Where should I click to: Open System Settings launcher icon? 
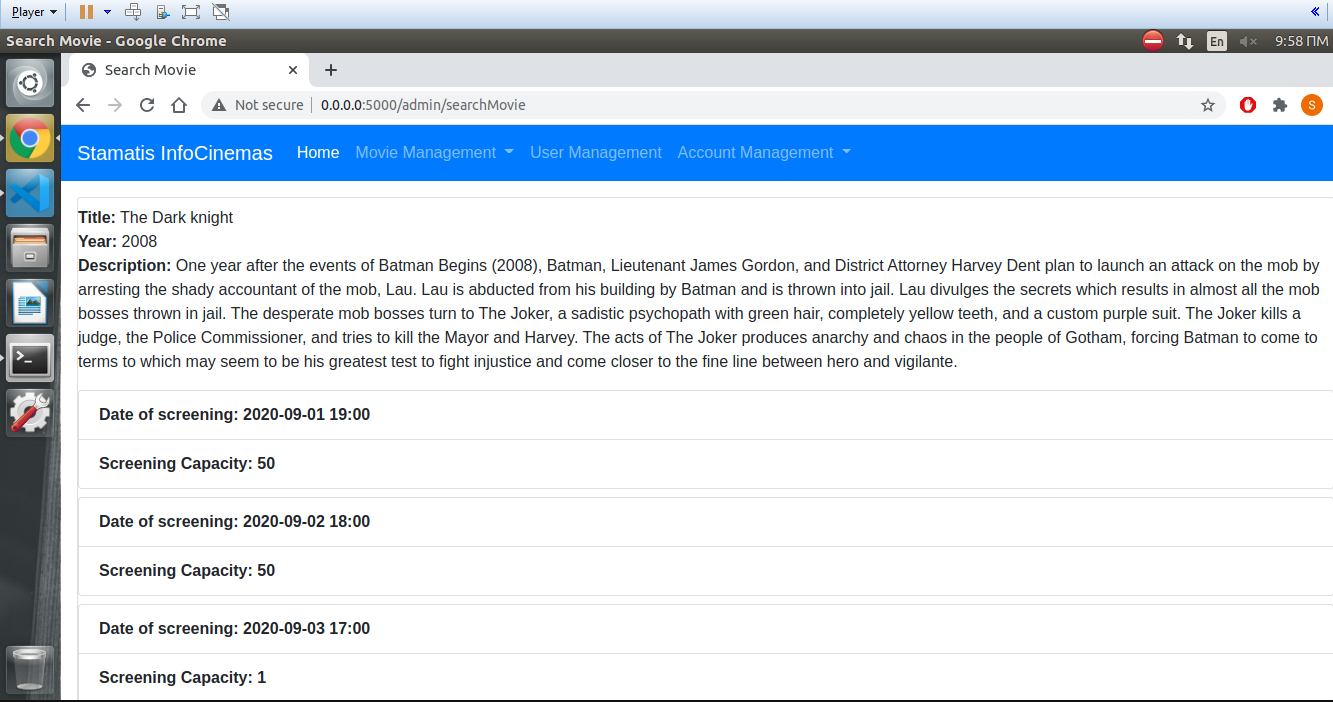[30, 412]
